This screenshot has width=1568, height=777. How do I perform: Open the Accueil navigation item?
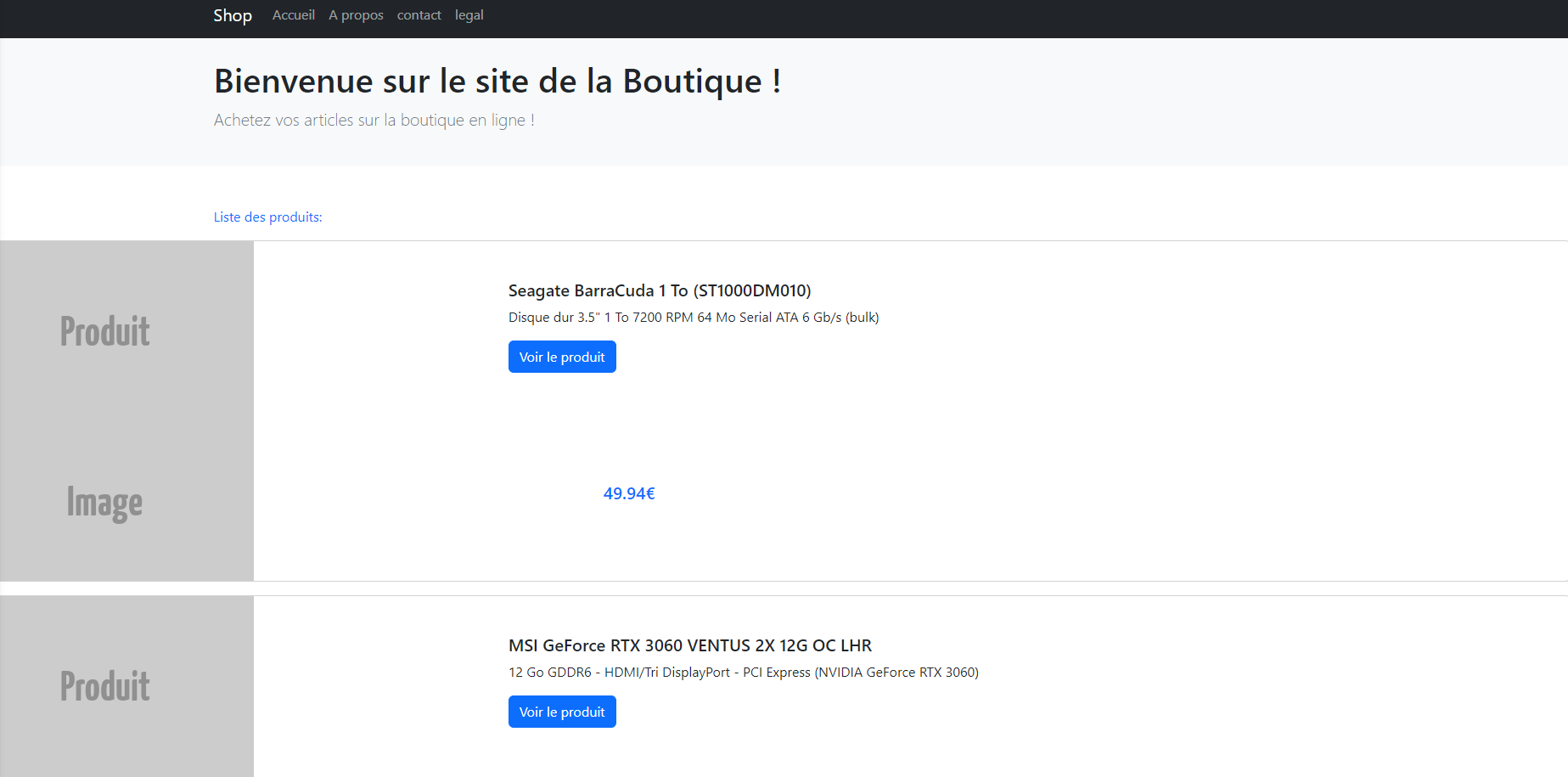pos(294,15)
